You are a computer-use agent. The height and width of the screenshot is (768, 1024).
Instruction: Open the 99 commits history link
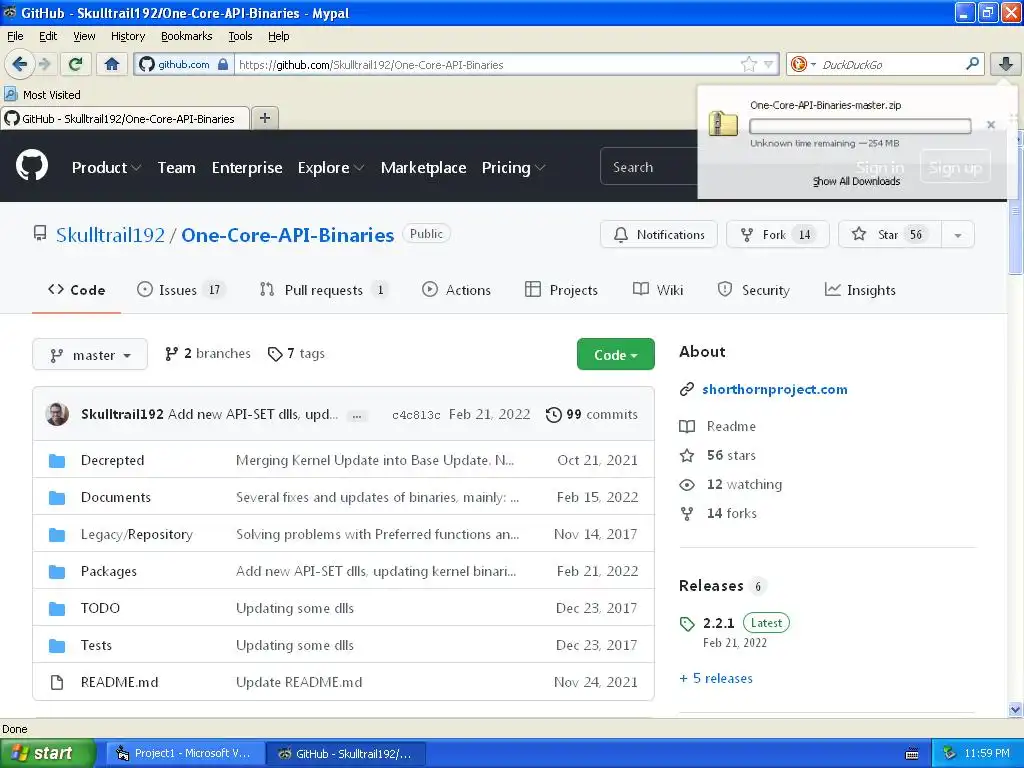point(592,415)
